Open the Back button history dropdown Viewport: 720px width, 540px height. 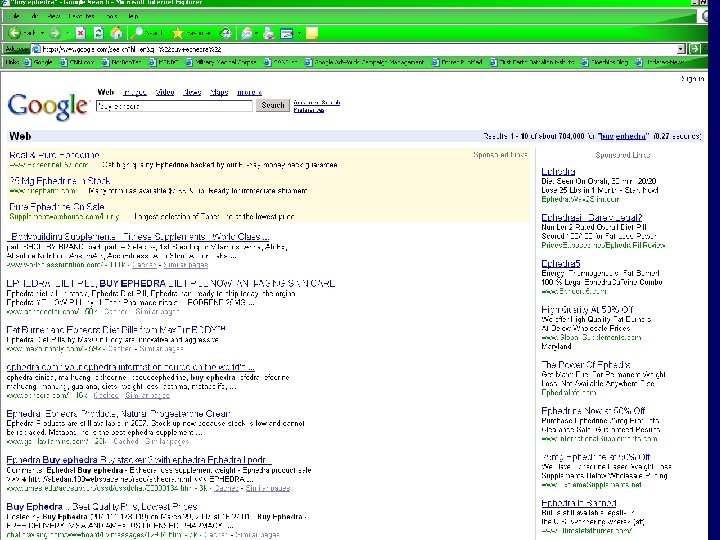pos(42,33)
